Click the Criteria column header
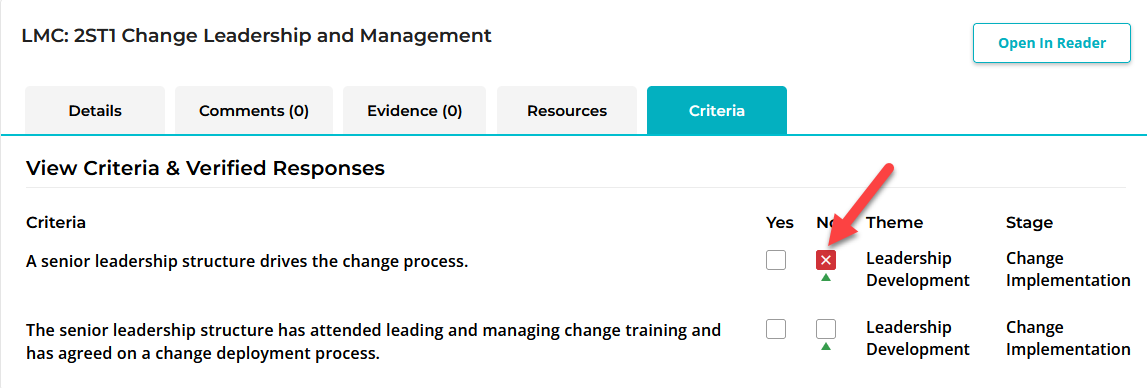 click(56, 223)
